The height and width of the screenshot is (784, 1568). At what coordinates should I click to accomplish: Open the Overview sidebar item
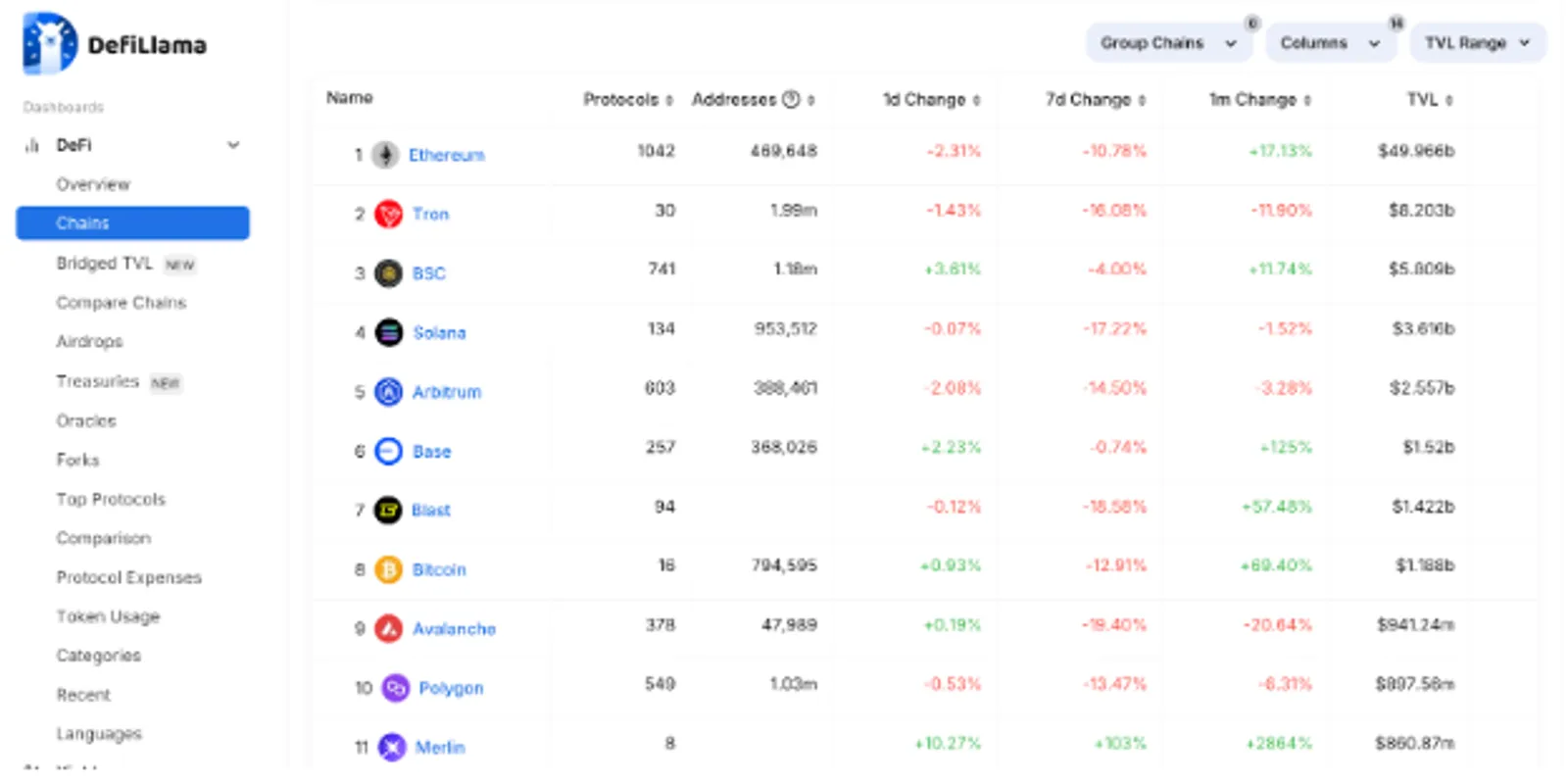click(93, 184)
